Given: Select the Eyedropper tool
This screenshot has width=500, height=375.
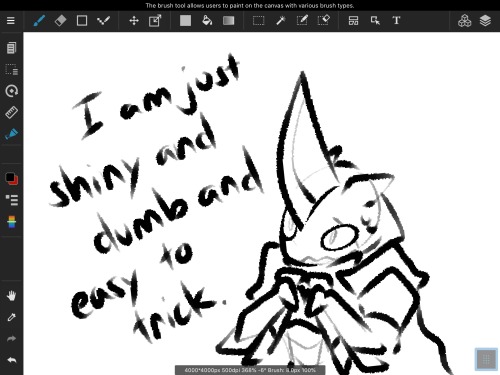Looking at the screenshot, I should pos(12,317).
